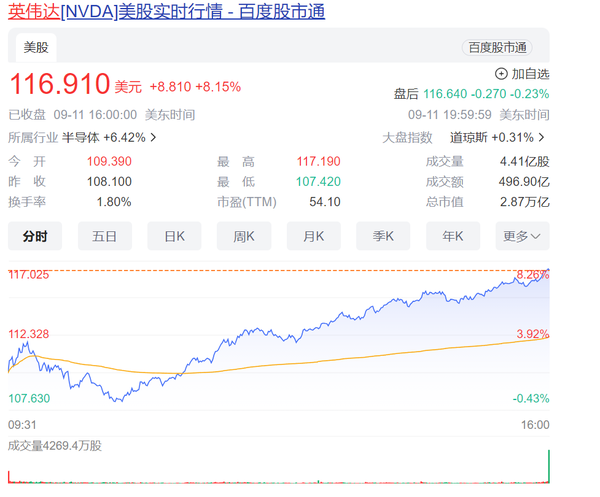Switch to the 五日 chart tab
The image size is (600, 497).
tap(105, 236)
